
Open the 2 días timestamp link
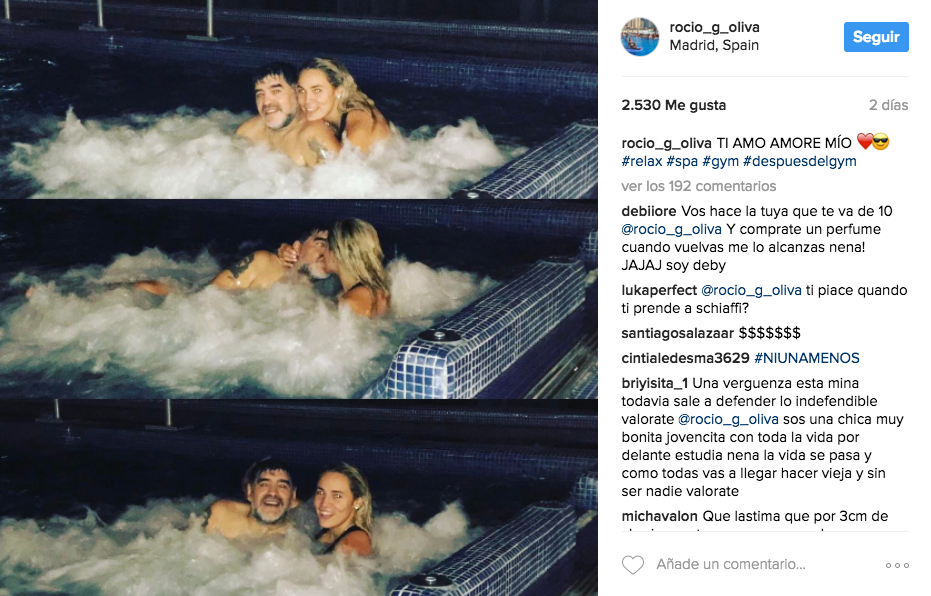[x=888, y=105]
